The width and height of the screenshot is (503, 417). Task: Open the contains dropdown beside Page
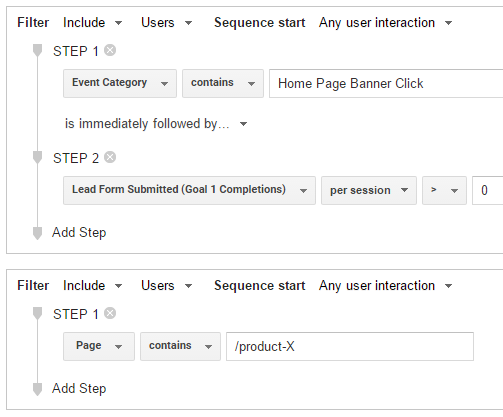click(180, 346)
